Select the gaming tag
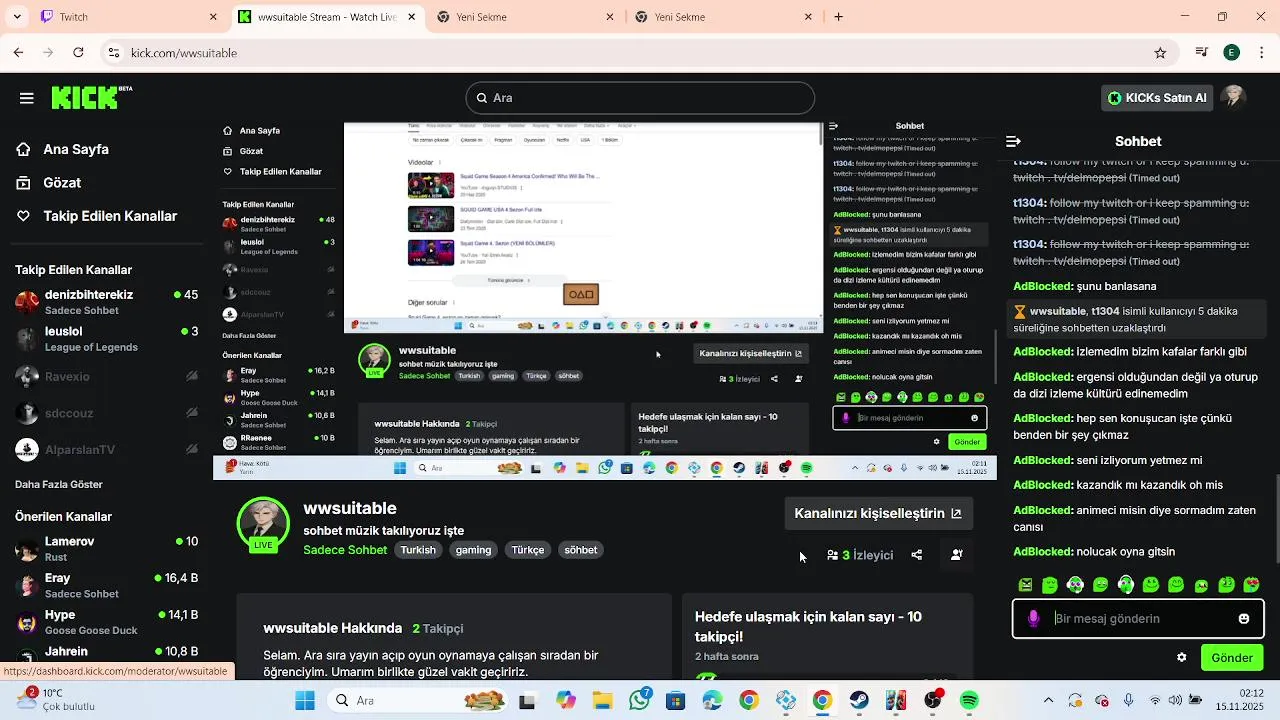This screenshot has height=720, width=1280. (x=473, y=550)
